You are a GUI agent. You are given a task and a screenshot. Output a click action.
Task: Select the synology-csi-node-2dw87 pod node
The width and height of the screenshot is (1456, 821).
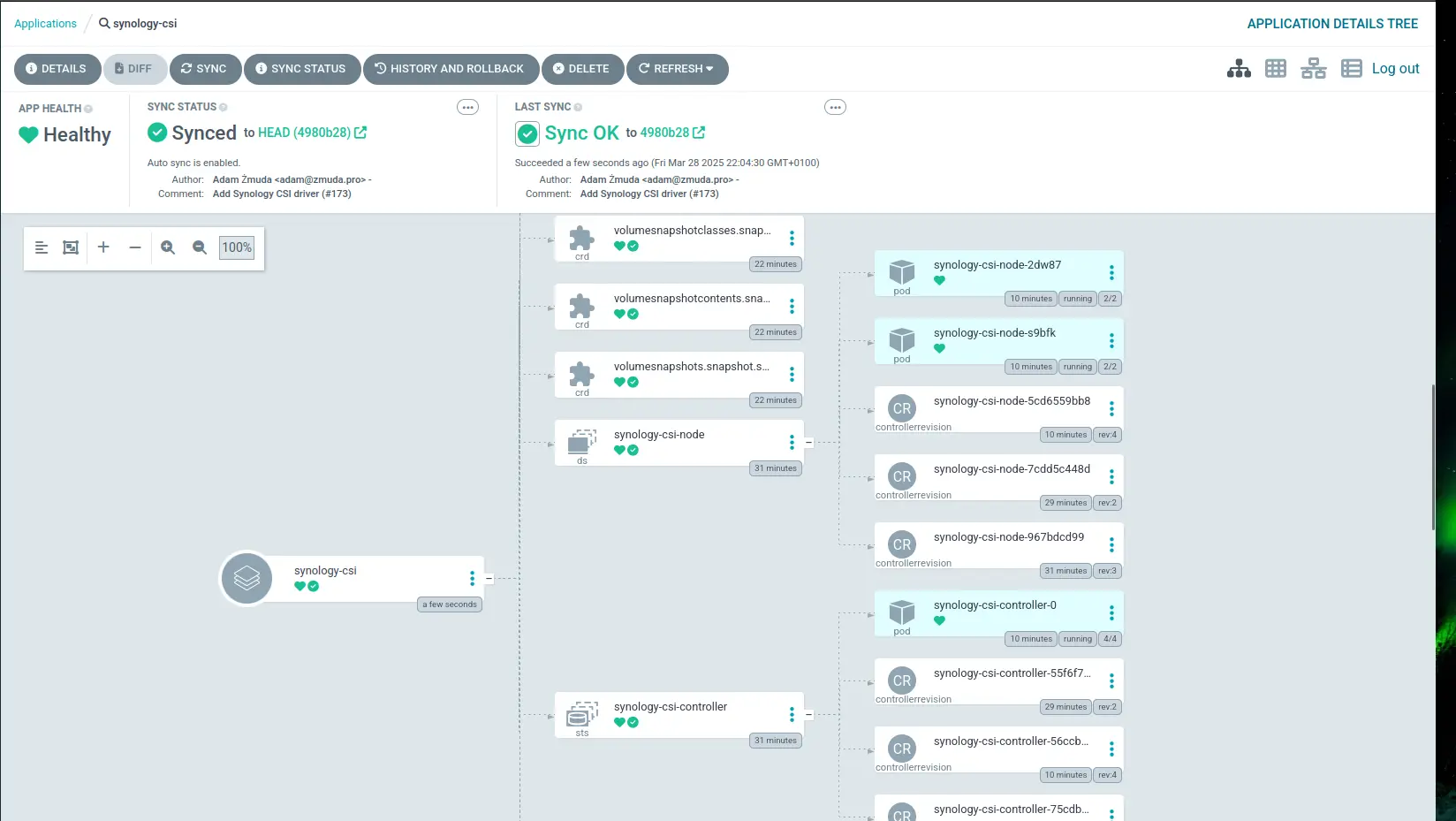998,273
